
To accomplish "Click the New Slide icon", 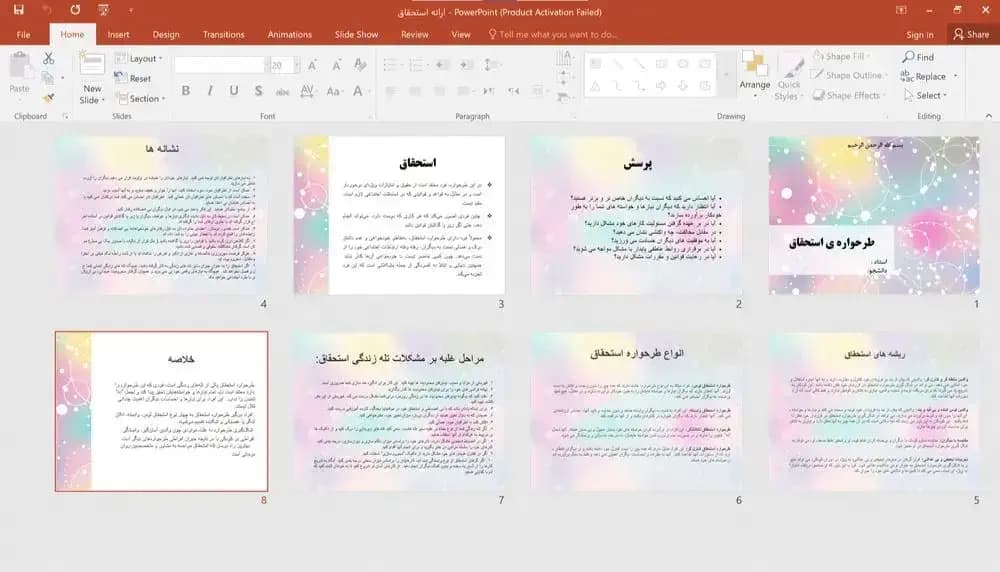I will [92, 66].
